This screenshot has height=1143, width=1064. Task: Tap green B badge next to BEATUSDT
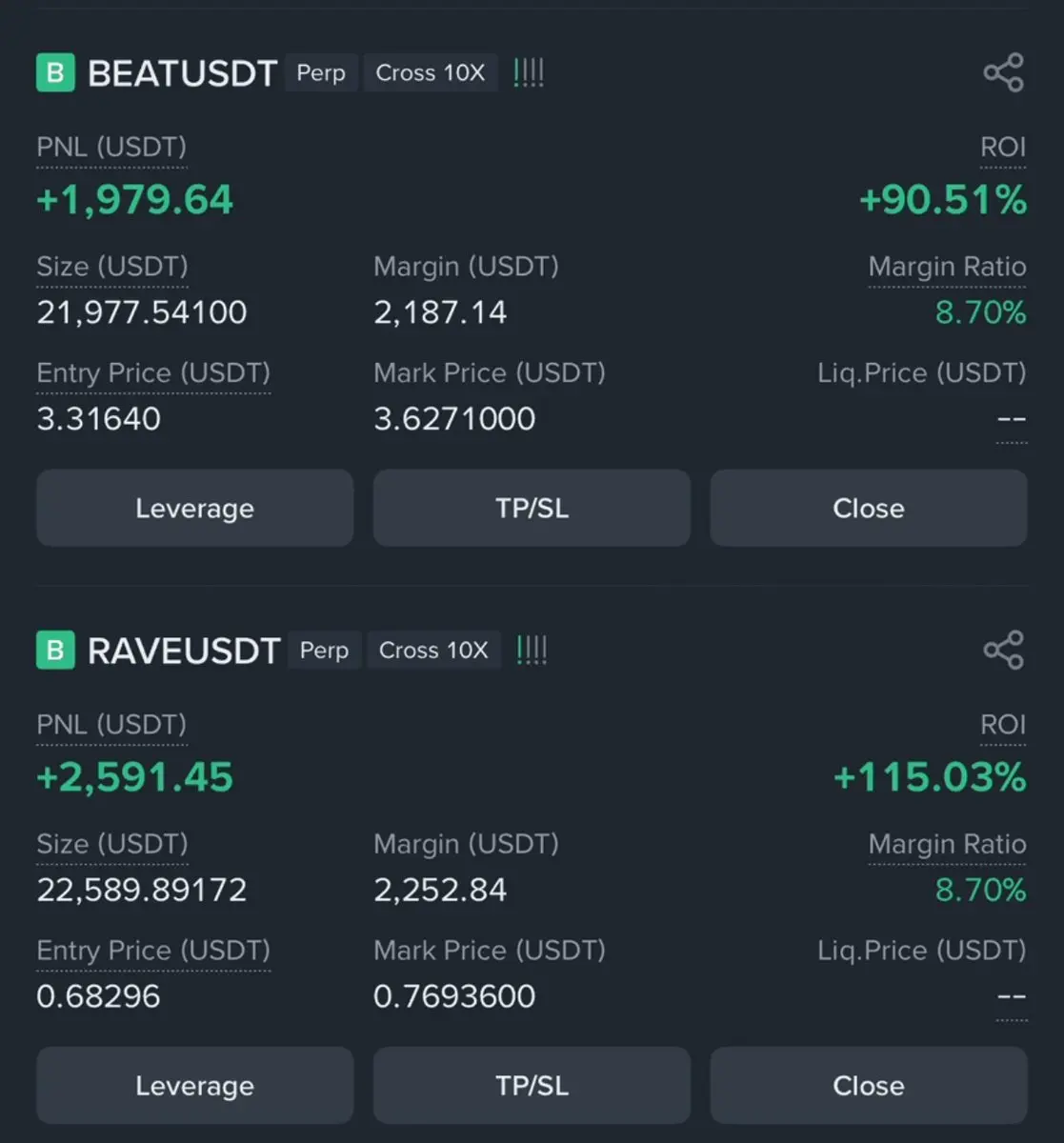55,73
